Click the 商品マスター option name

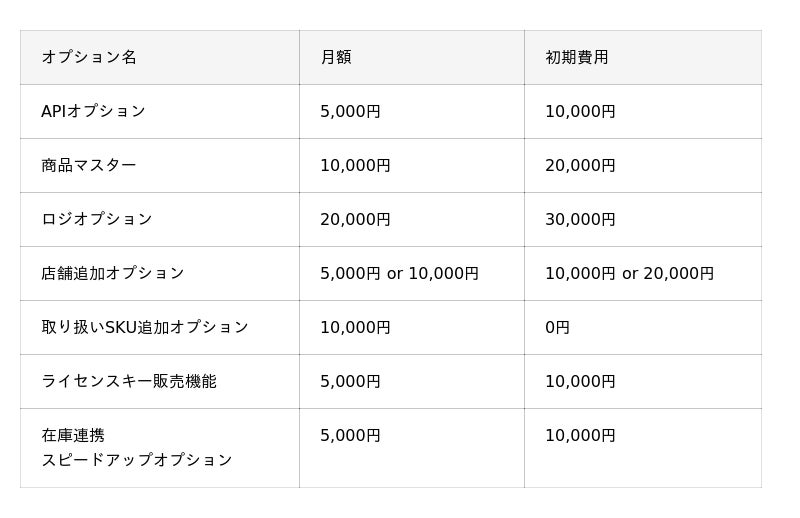(x=89, y=165)
